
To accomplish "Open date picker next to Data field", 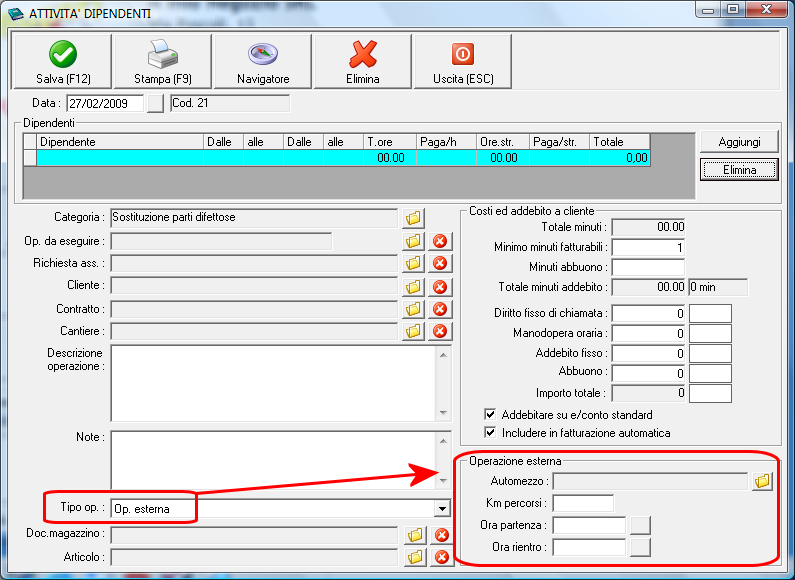I will (x=155, y=103).
